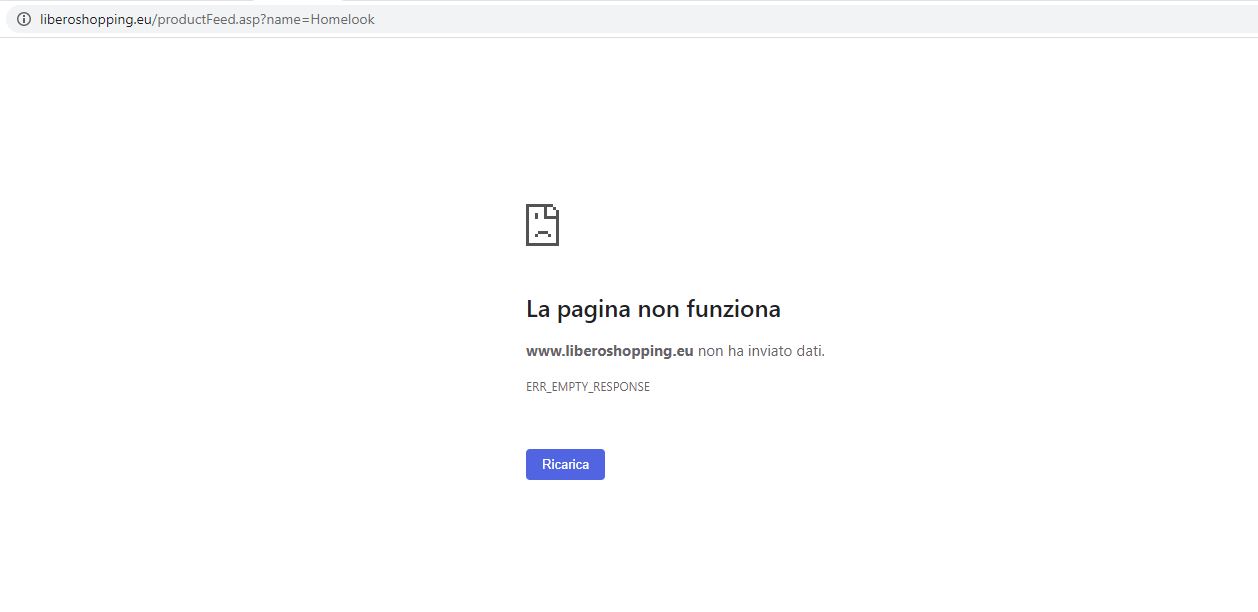This screenshot has width=1258, height=612.
Task: Click the "non ha inviato dati." message
Action: [762, 351]
